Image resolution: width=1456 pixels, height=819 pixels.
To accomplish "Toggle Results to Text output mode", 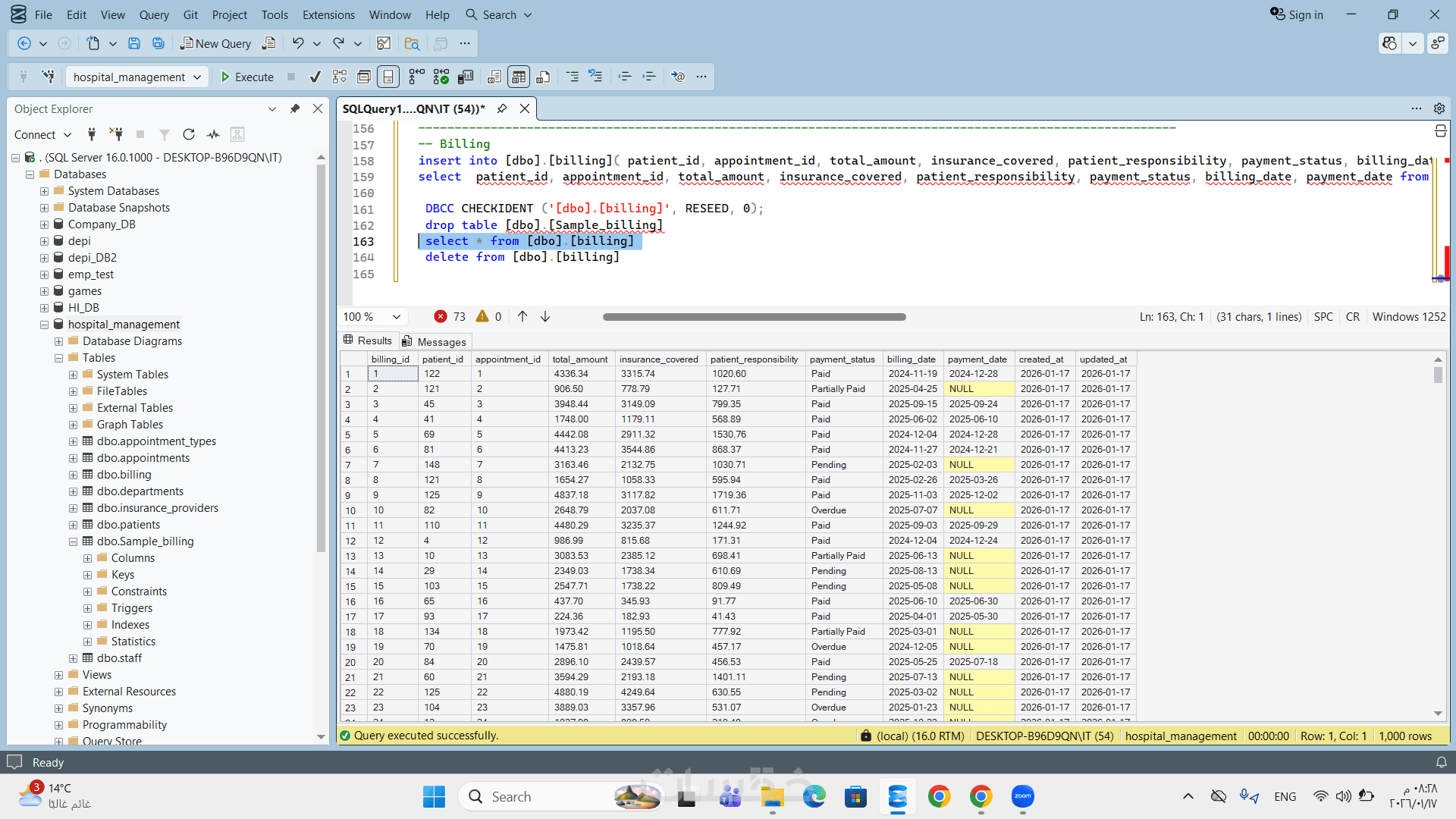I will tap(494, 77).
